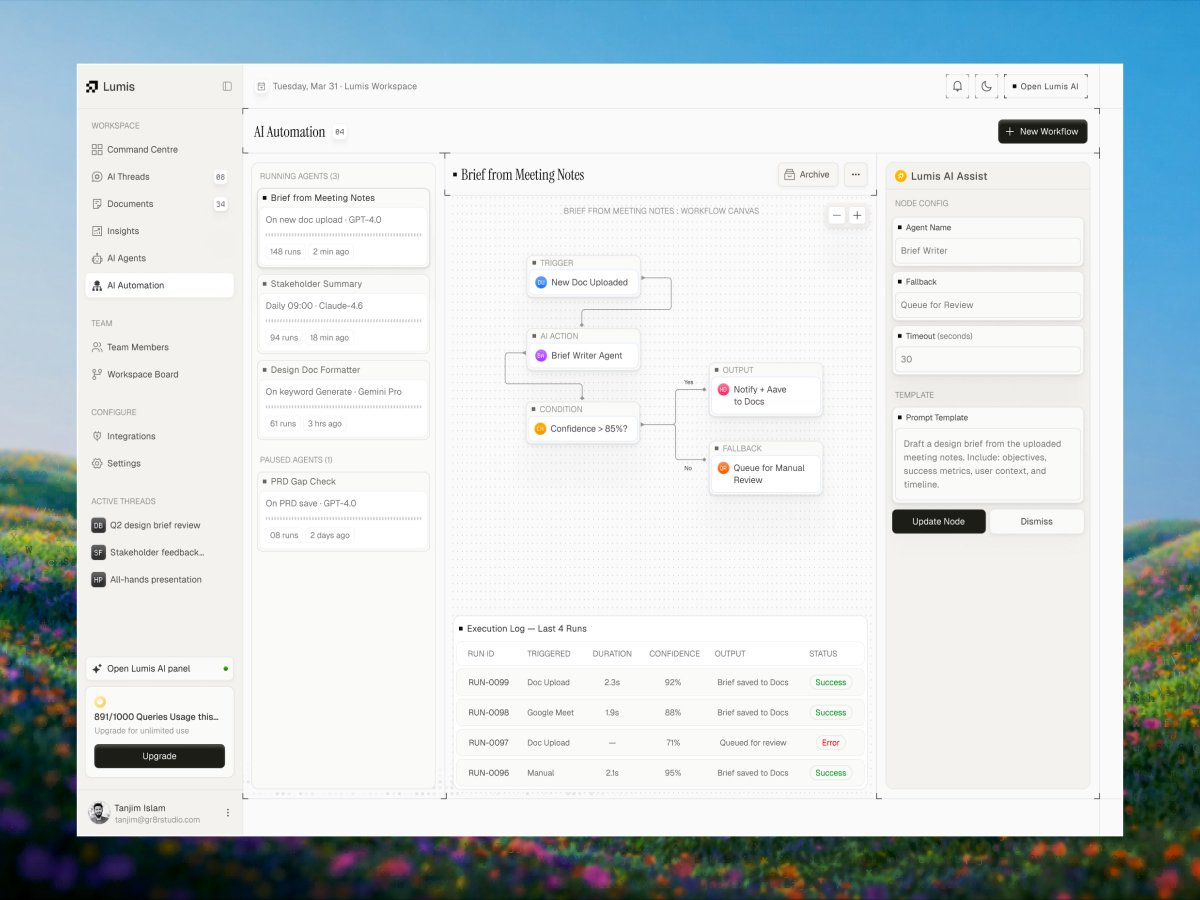Viewport: 1200px width, 900px height.
Task: Open Integrations page
Action: [160, 436]
